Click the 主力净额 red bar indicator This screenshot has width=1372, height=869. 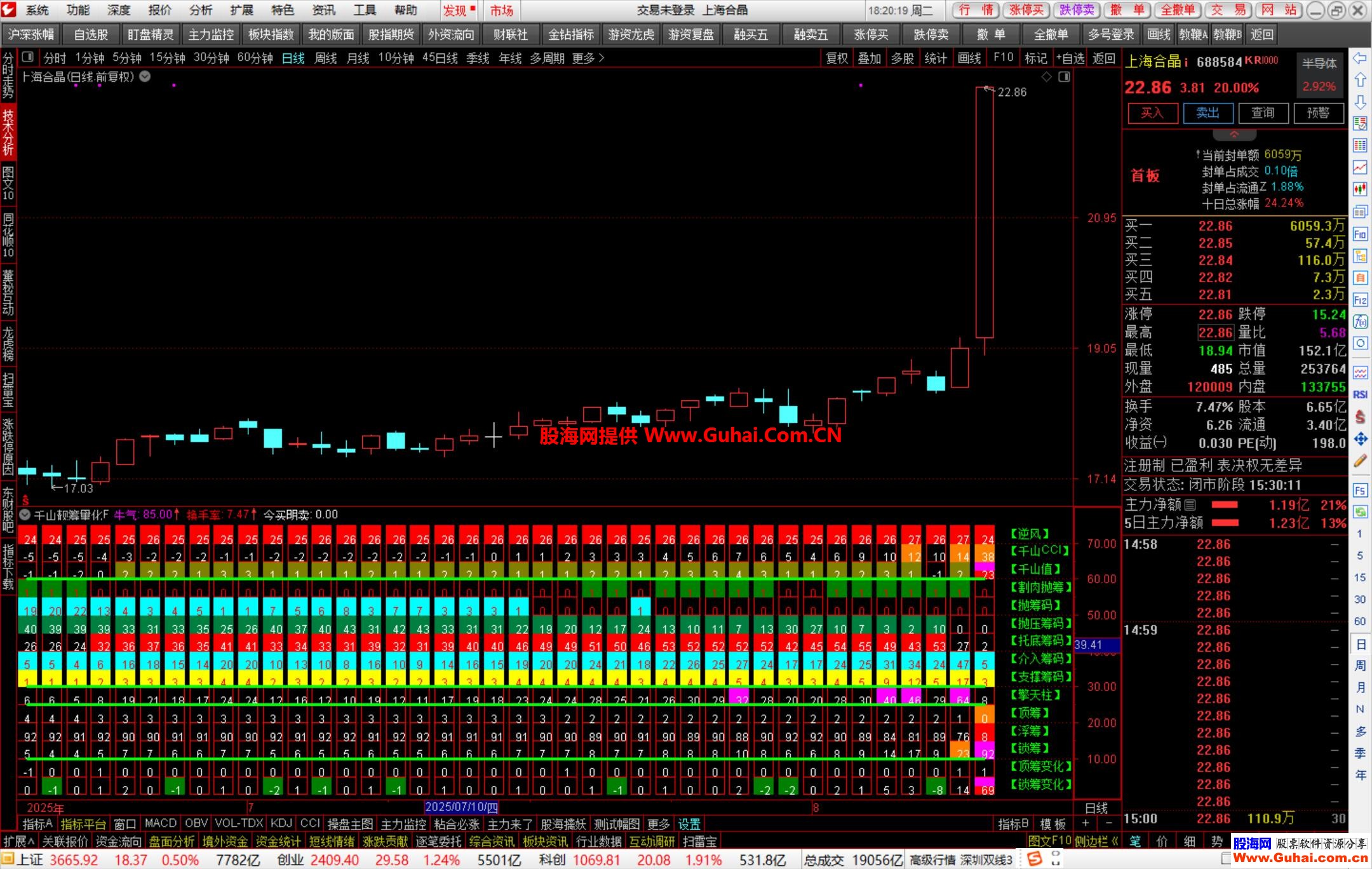1225,505
